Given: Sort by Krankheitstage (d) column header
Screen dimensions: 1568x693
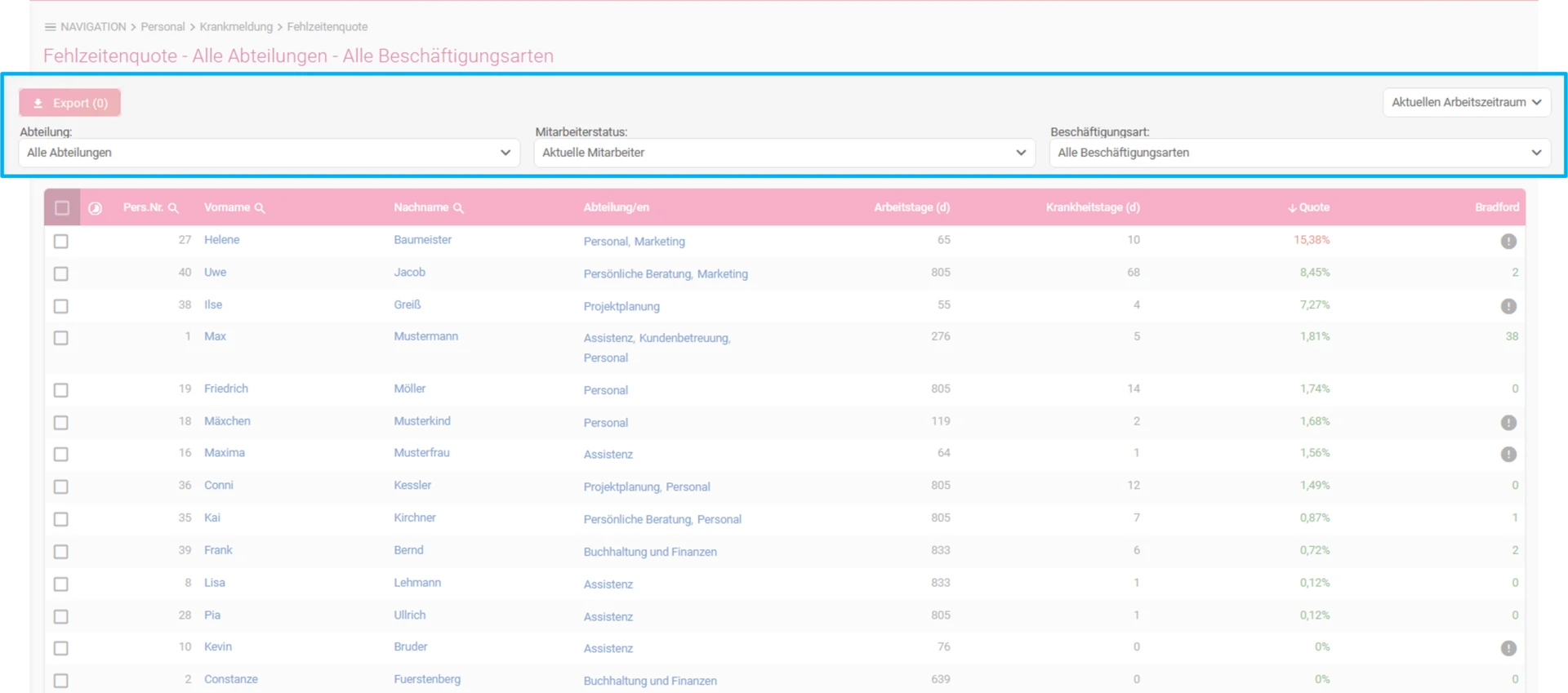Looking at the screenshot, I should (x=1093, y=207).
